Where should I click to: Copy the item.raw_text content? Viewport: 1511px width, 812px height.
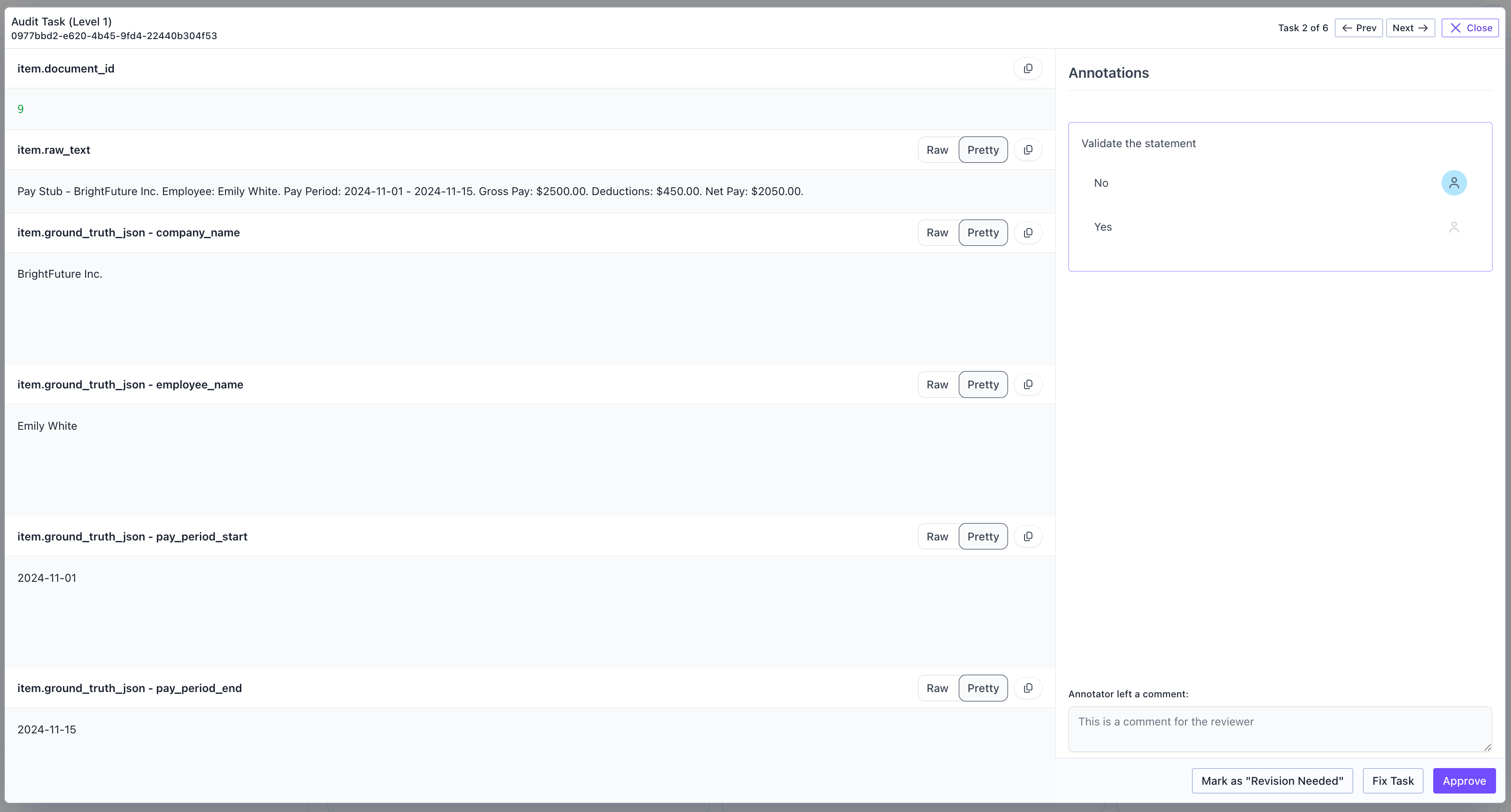[x=1028, y=150]
